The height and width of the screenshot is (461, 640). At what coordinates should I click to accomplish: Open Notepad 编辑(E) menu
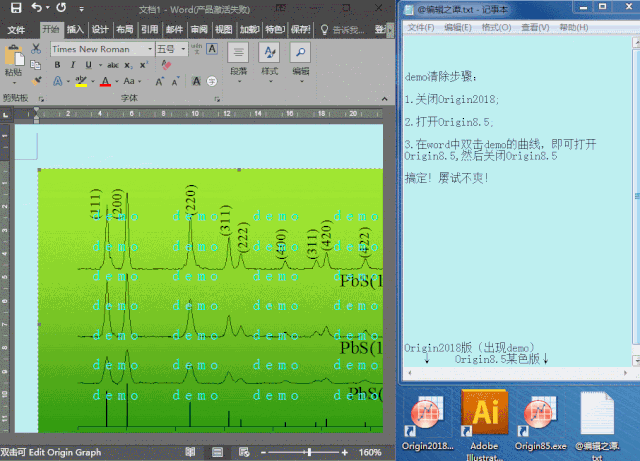point(458,27)
